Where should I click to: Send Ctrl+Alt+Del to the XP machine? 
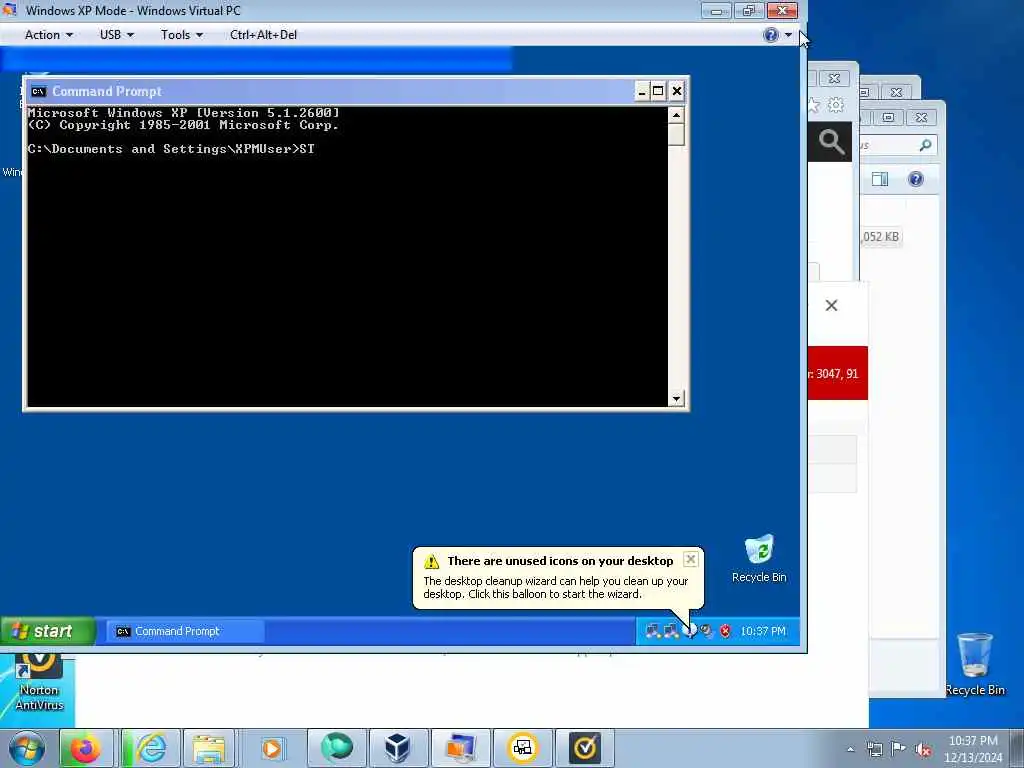pyautogui.click(x=263, y=35)
